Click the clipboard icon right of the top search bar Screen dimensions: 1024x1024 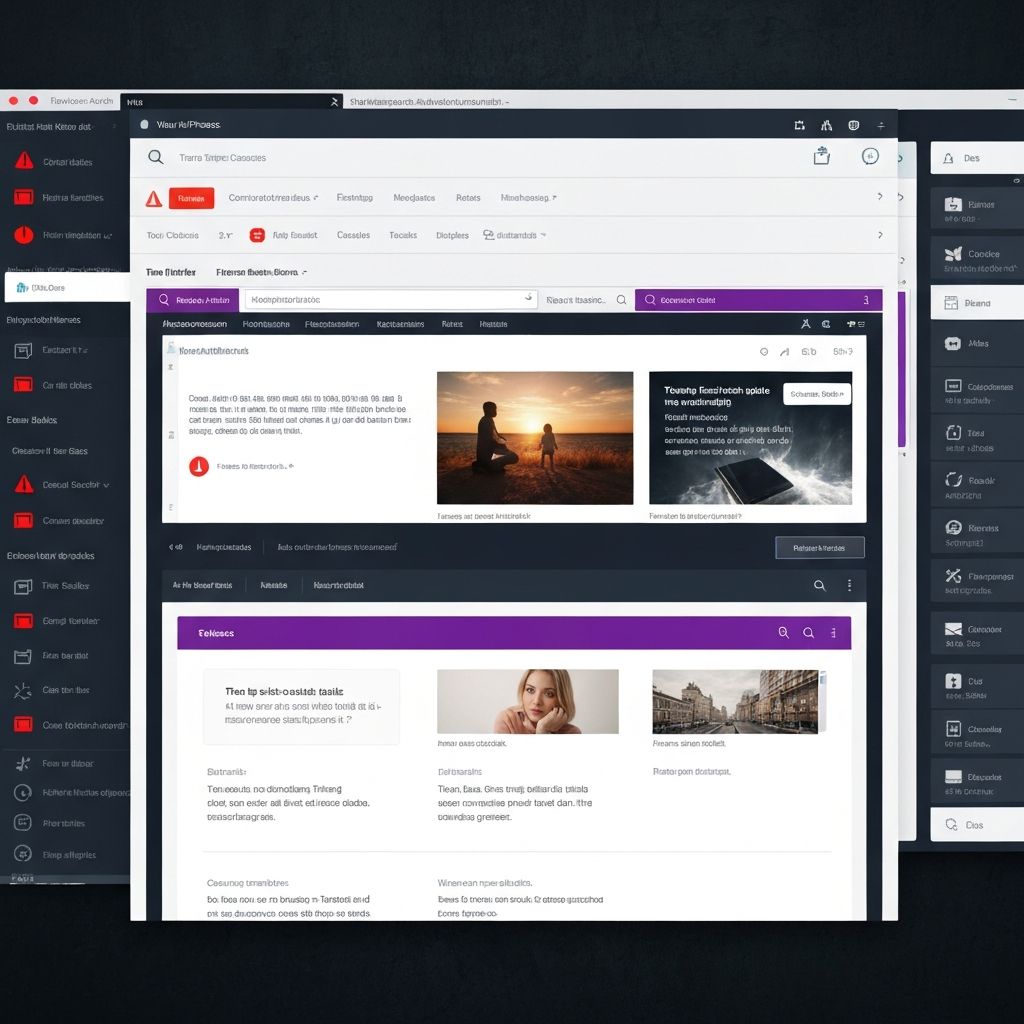click(x=821, y=156)
